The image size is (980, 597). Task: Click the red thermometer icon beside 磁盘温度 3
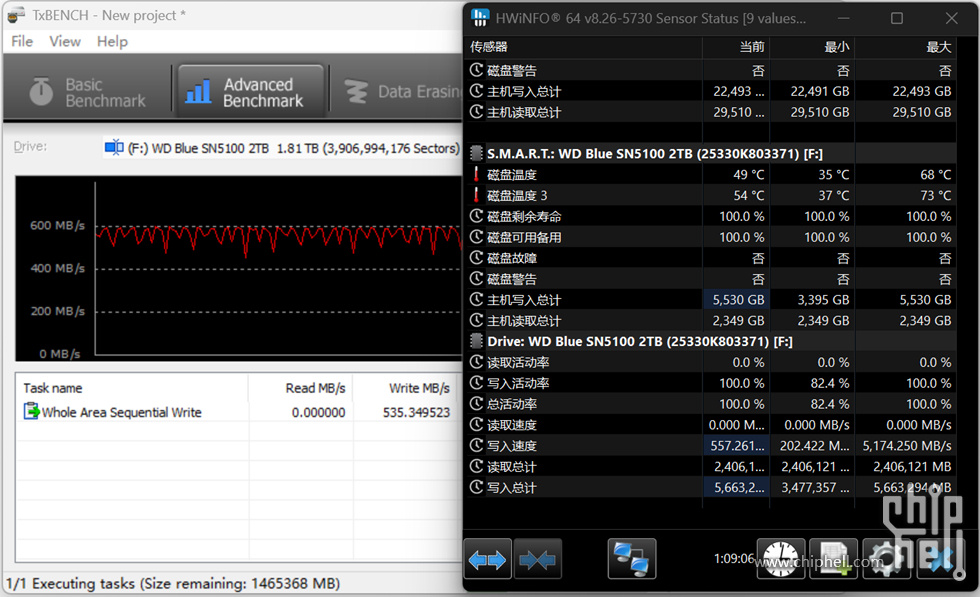pyautogui.click(x=477, y=195)
